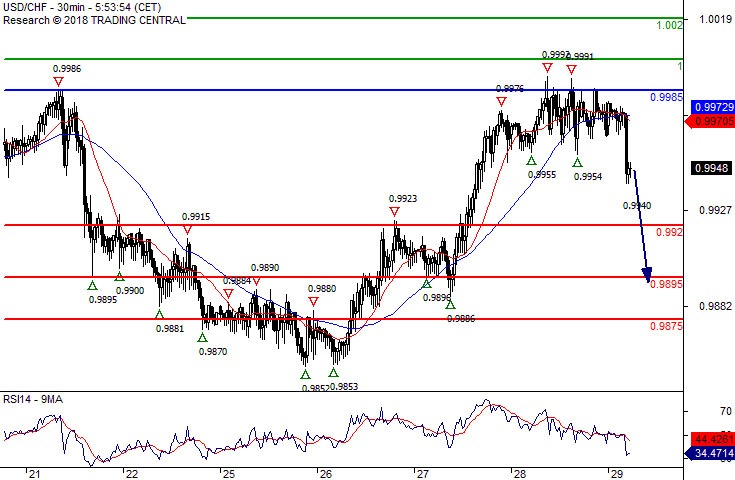This screenshot has height=480, width=735.
Task: Click the red 0.9875 support level label
Action: click(667, 326)
